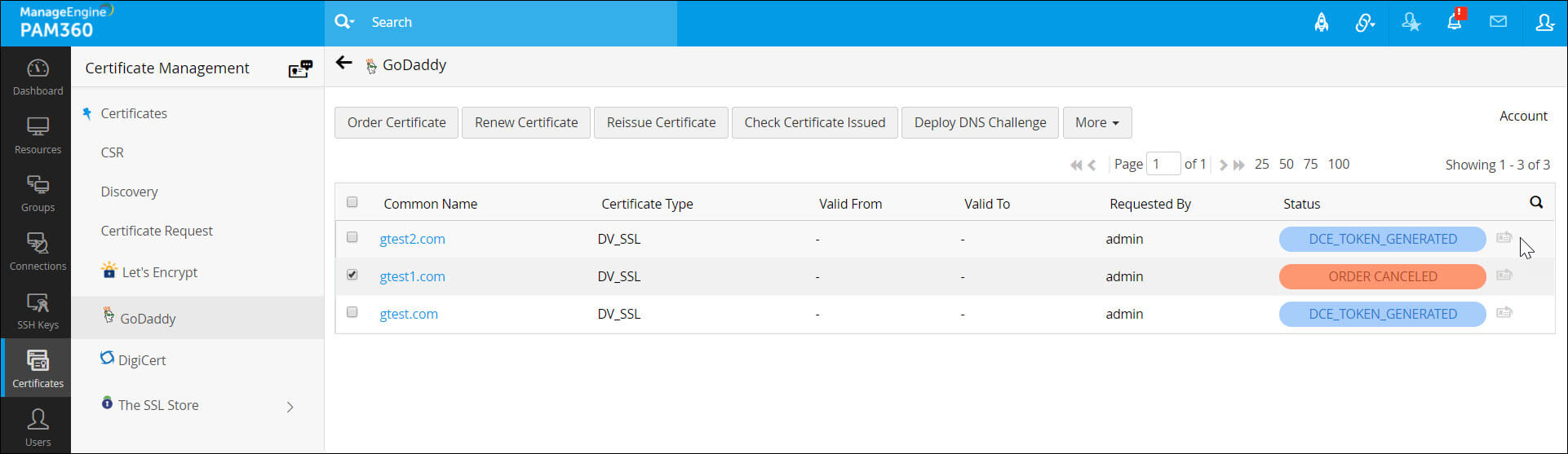Check the gtest2.com row checkbox
Viewport: 1568px width, 454px height.
click(x=352, y=237)
